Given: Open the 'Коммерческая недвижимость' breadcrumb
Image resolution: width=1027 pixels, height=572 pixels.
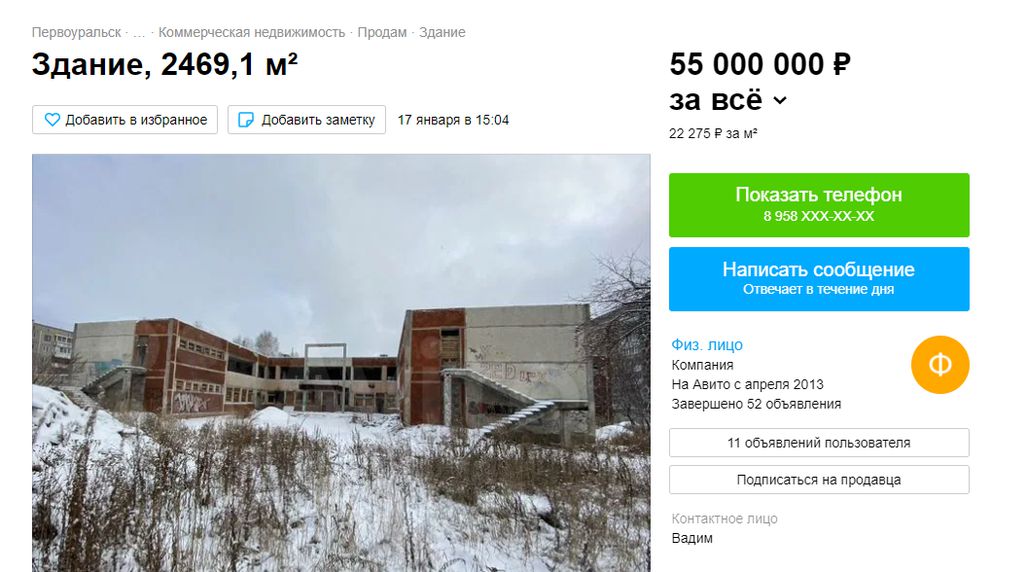Looking at the screenshot, I should coord(252,32).
